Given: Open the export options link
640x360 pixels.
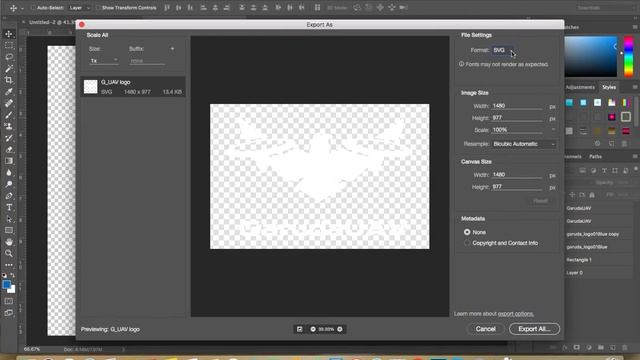Looking at the screenshot, I should (516, 314).
